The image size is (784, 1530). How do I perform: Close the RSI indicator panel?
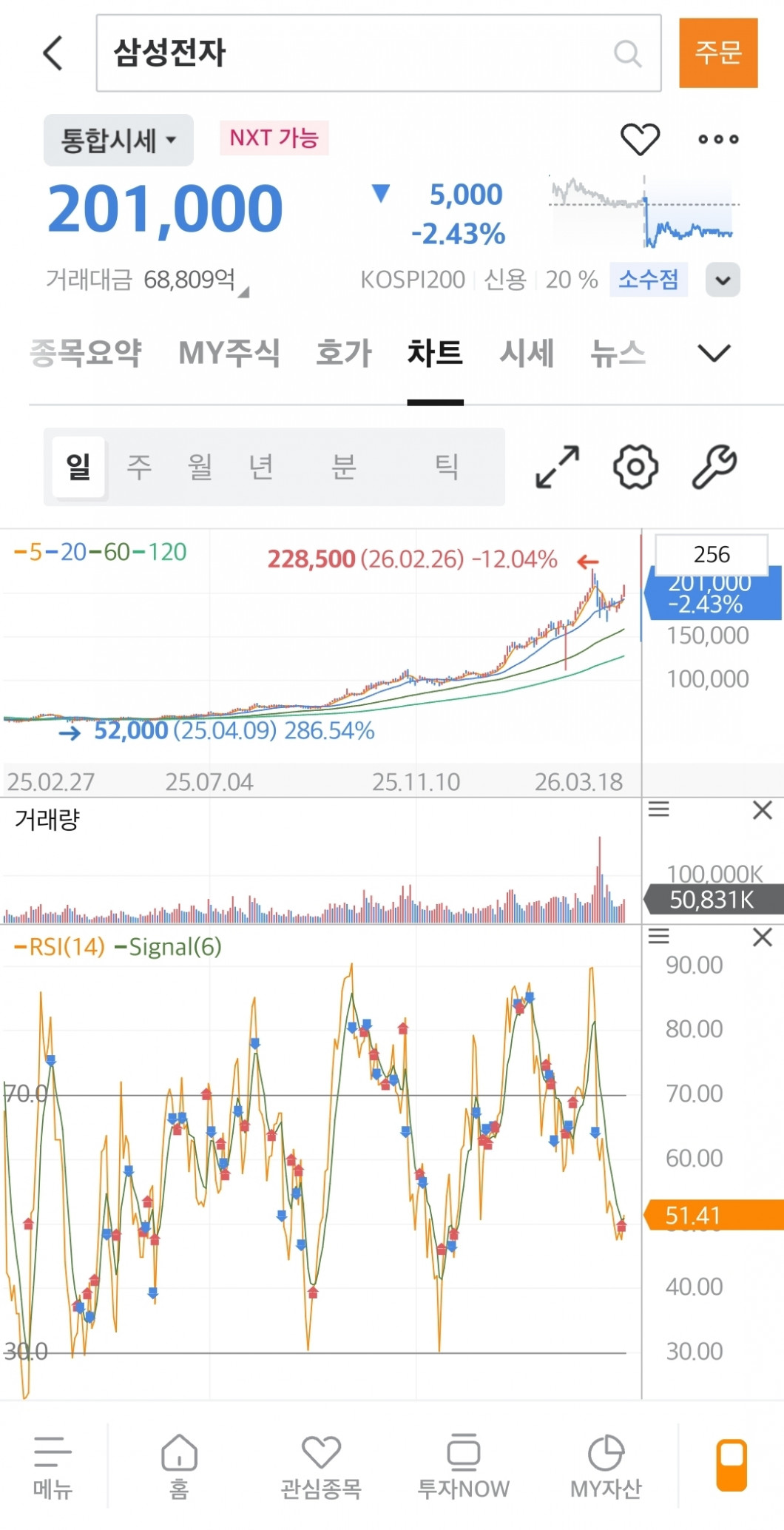tap(762, 937)
